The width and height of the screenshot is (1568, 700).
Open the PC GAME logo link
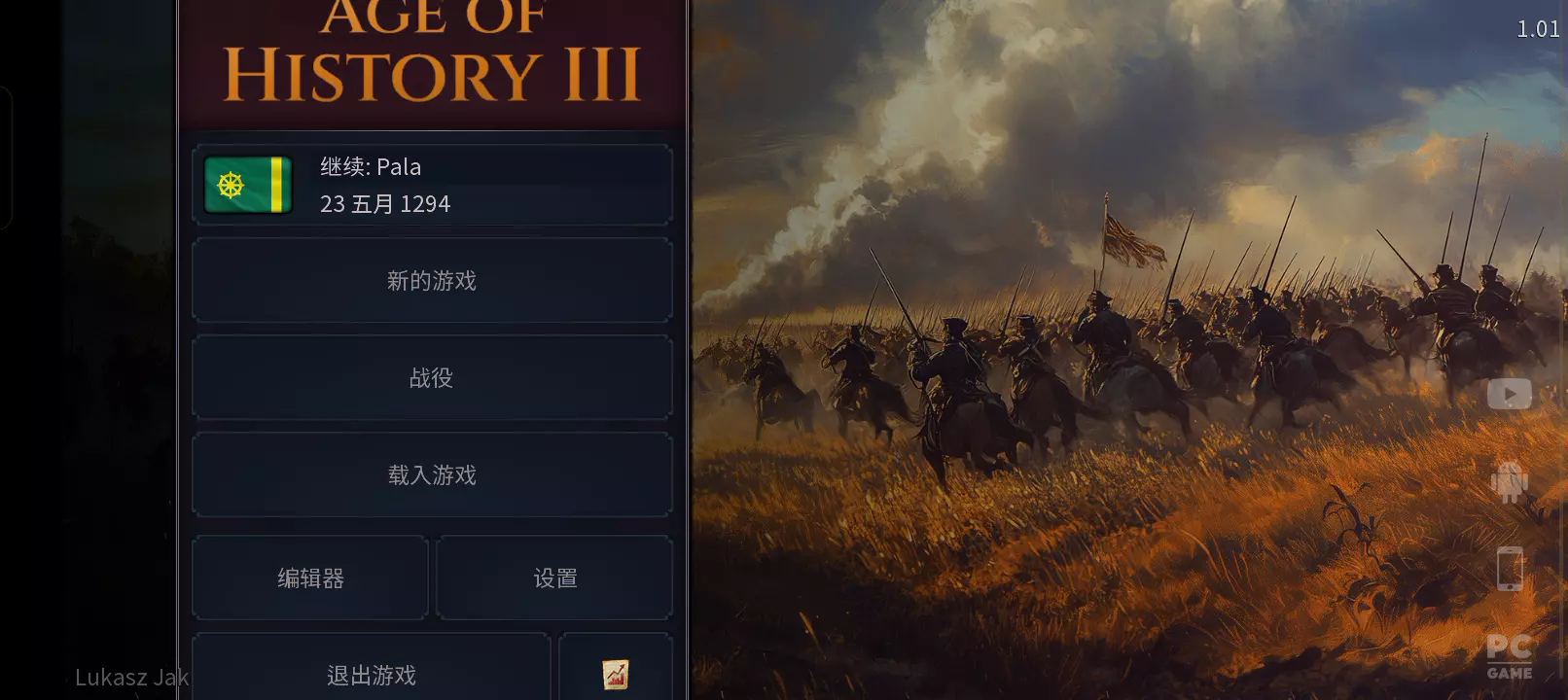point(1510,657)
